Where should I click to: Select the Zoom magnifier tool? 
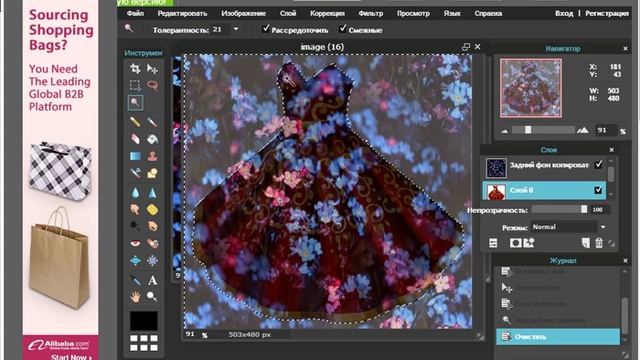(152, 296)
